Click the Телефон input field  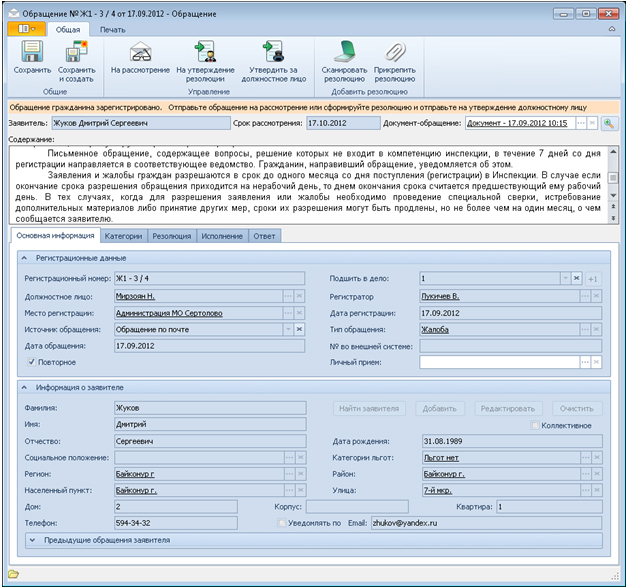tap(175, 522)
